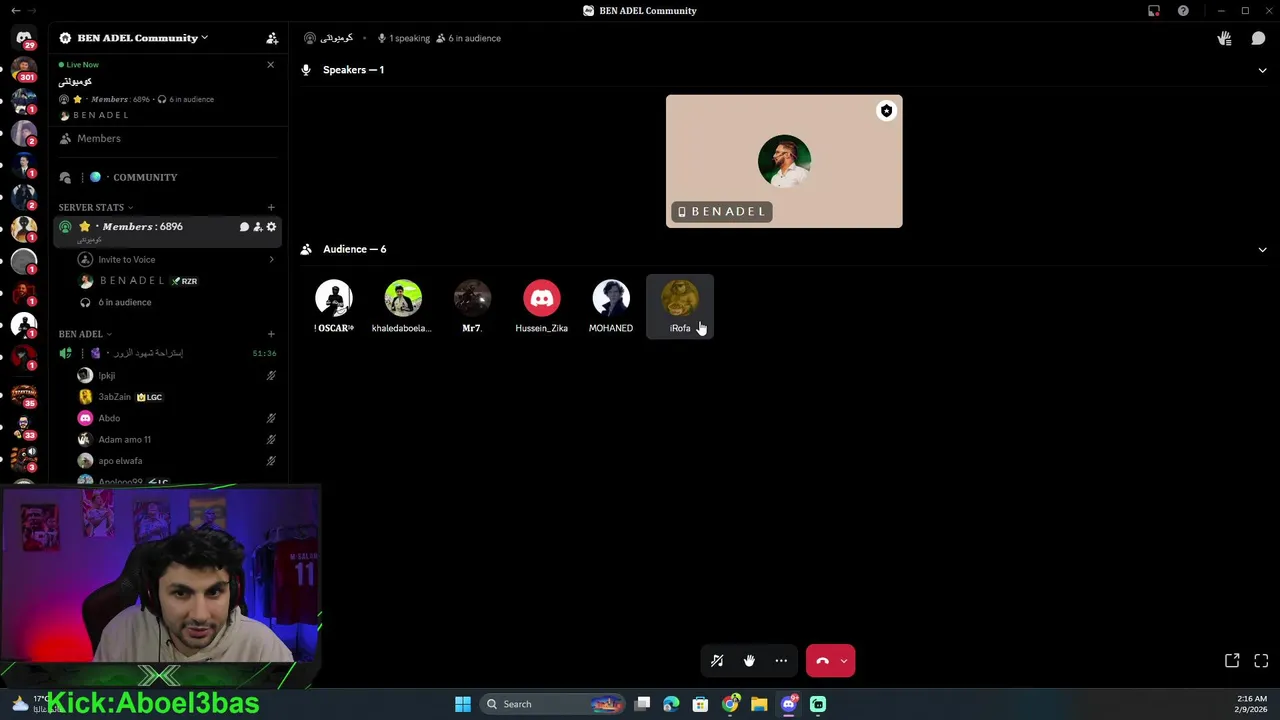Open the COMMUNITY channels browser row
The width and height of the screenshot is (1280, 720).
[x=168, y=177]
